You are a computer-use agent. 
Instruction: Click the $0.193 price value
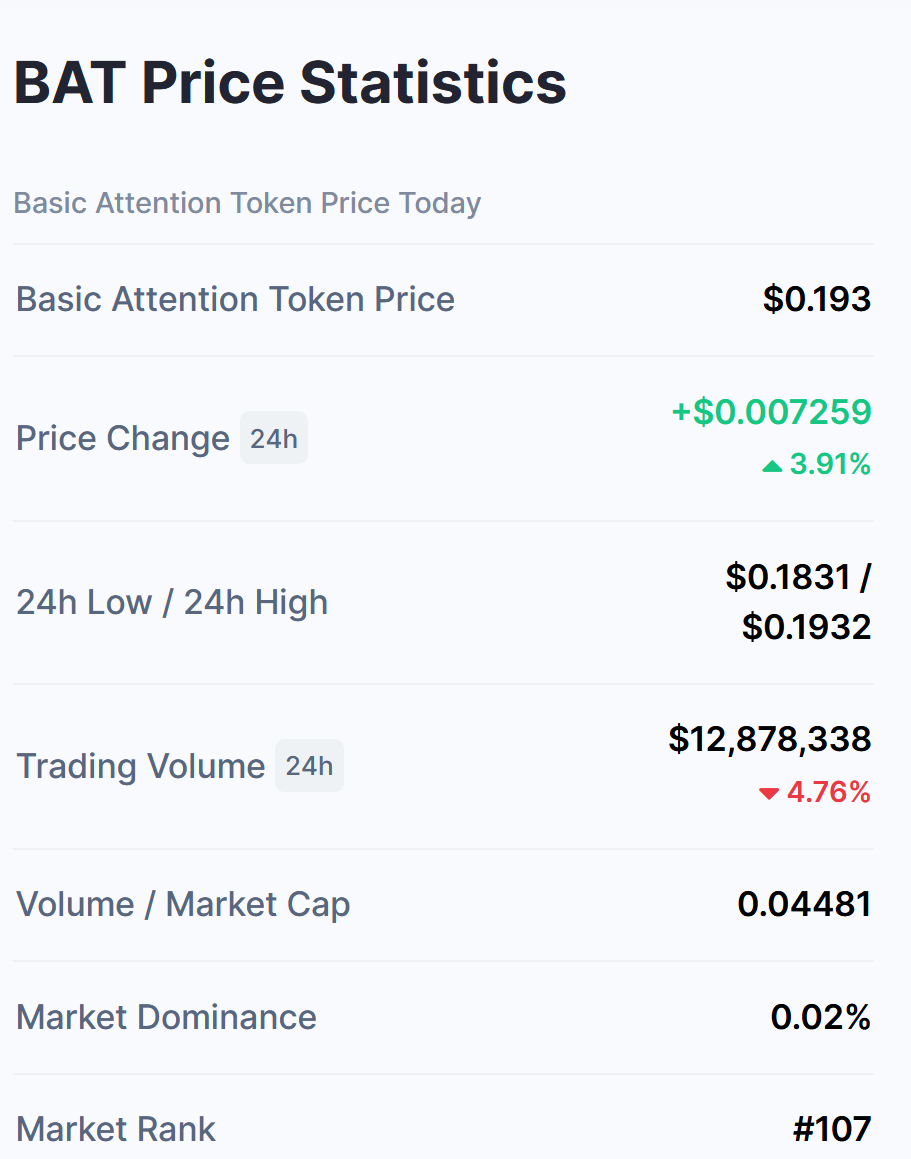tap(817, 299)
